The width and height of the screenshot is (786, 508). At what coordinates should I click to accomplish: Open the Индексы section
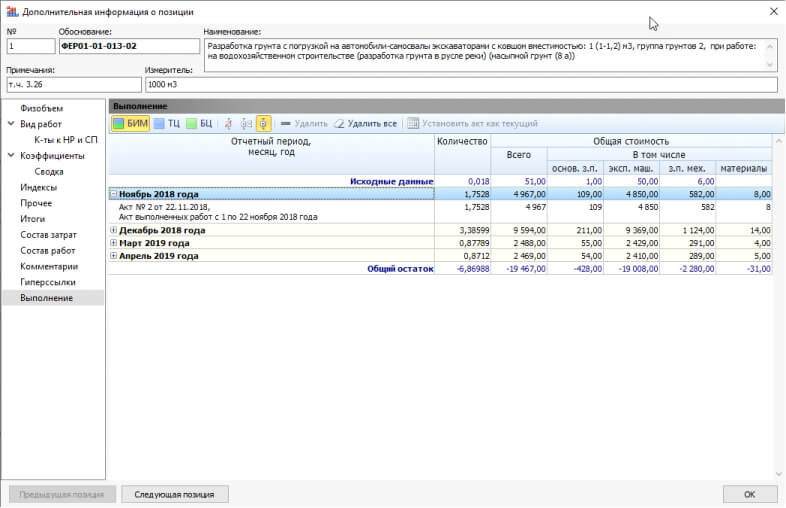pyautogui.click(x=39, y=187)
